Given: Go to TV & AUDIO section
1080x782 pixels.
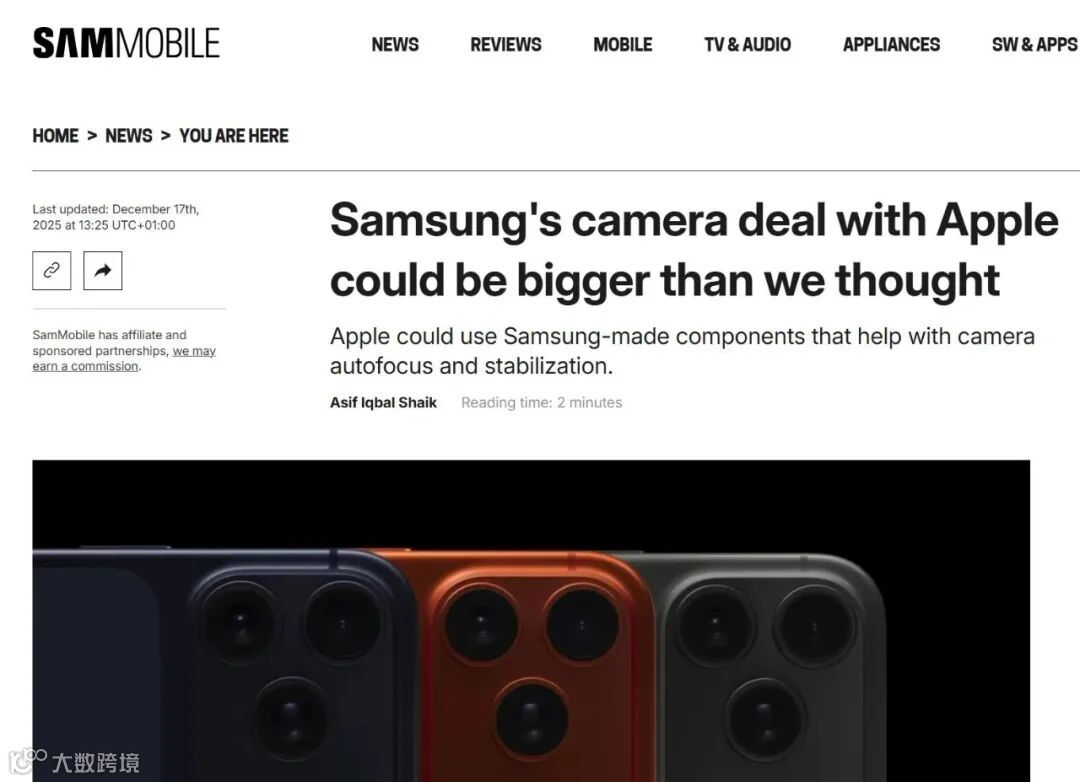Looking at the screenshot, I should click(x=747, y=45).
